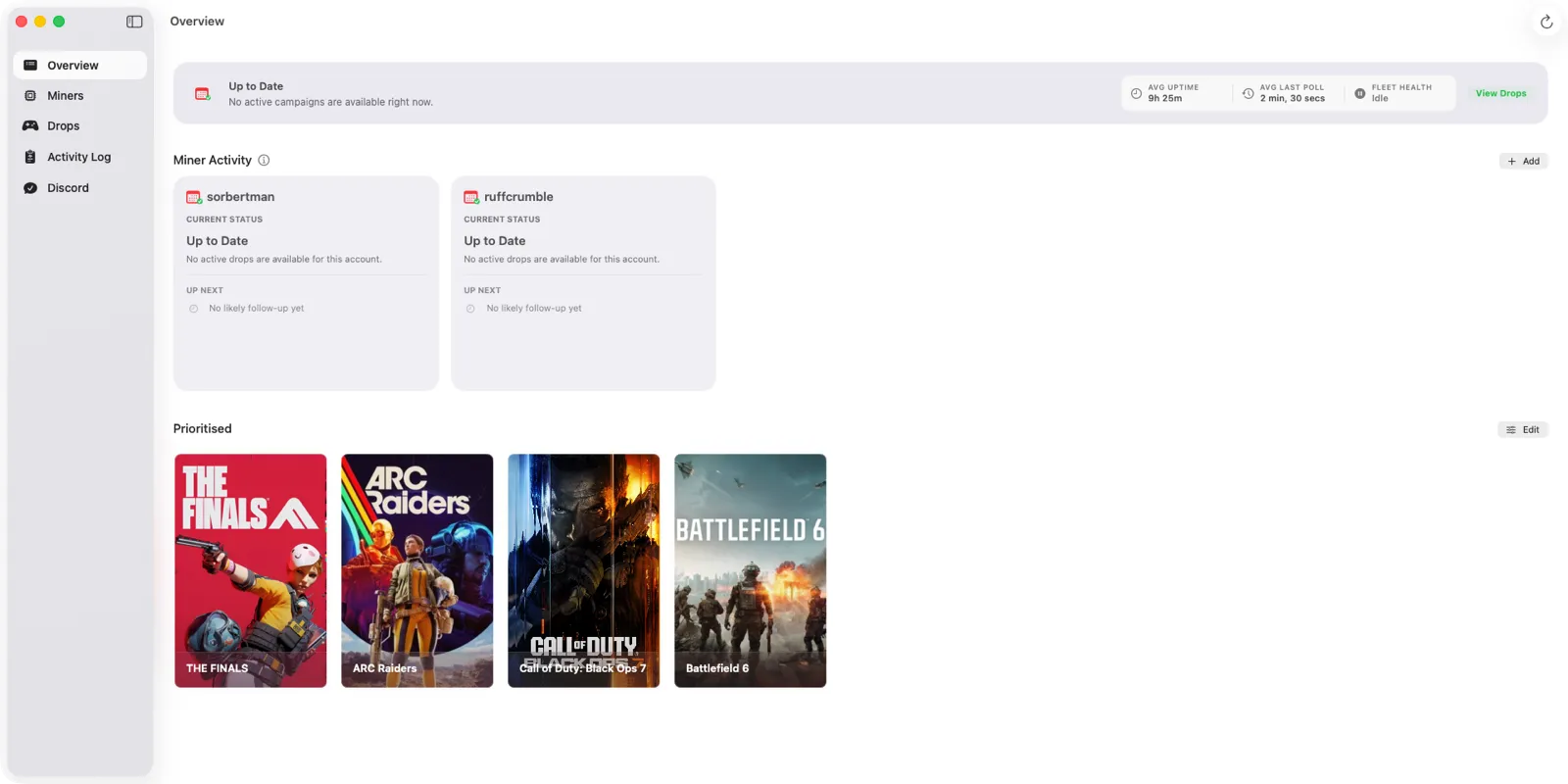Click sorbertman's Up Next clock icon

tap(194, 309)
